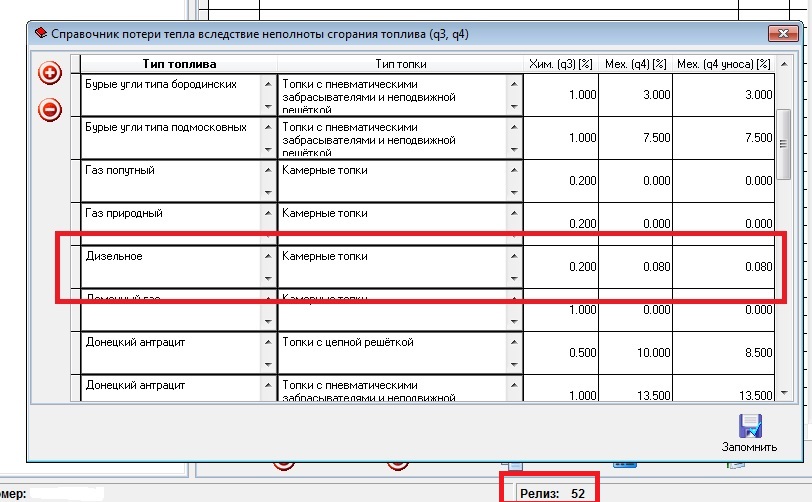Click the Релиз: 52 status bar panel
Viewport: 812px width, 502px height.
click(x=553, y=493)
